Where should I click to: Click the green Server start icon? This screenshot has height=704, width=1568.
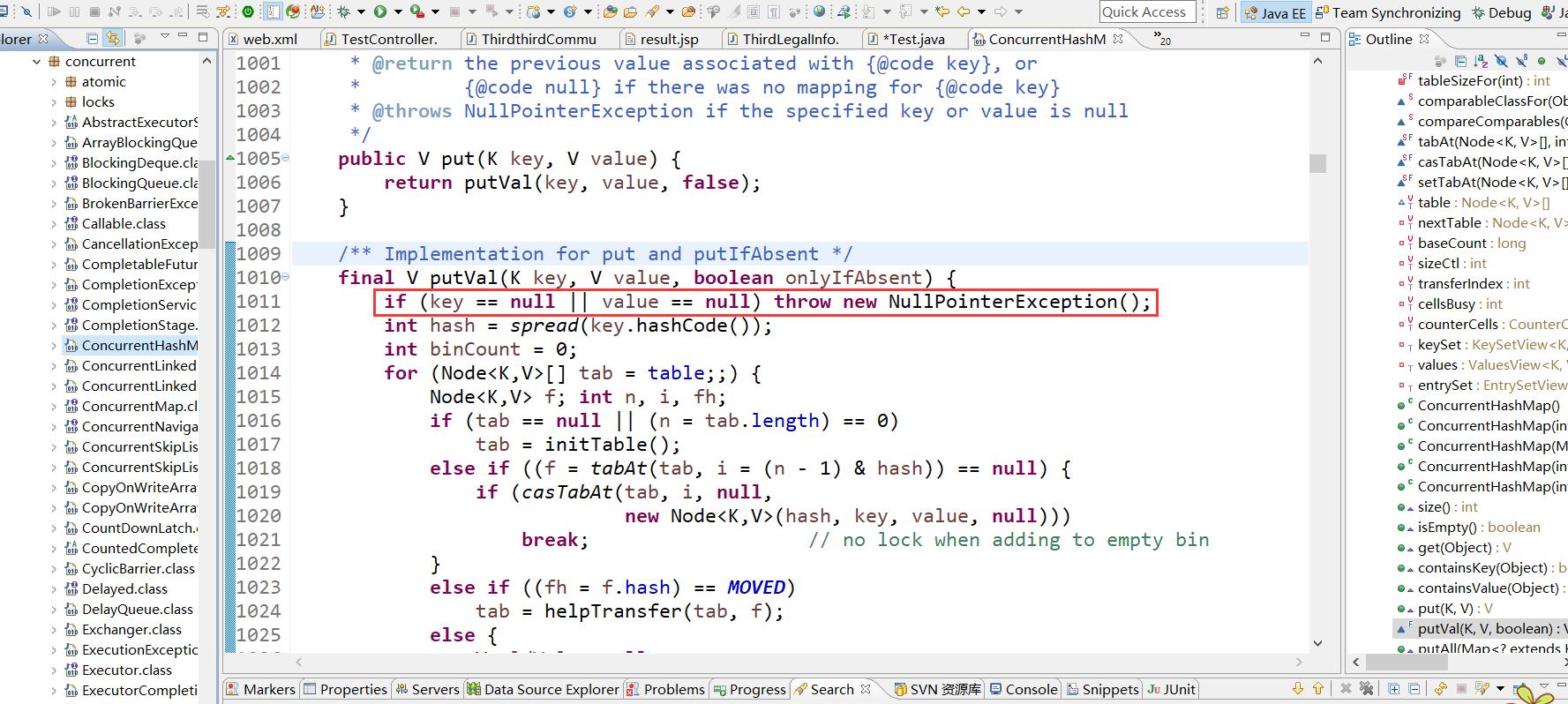(x=248, y=11)
